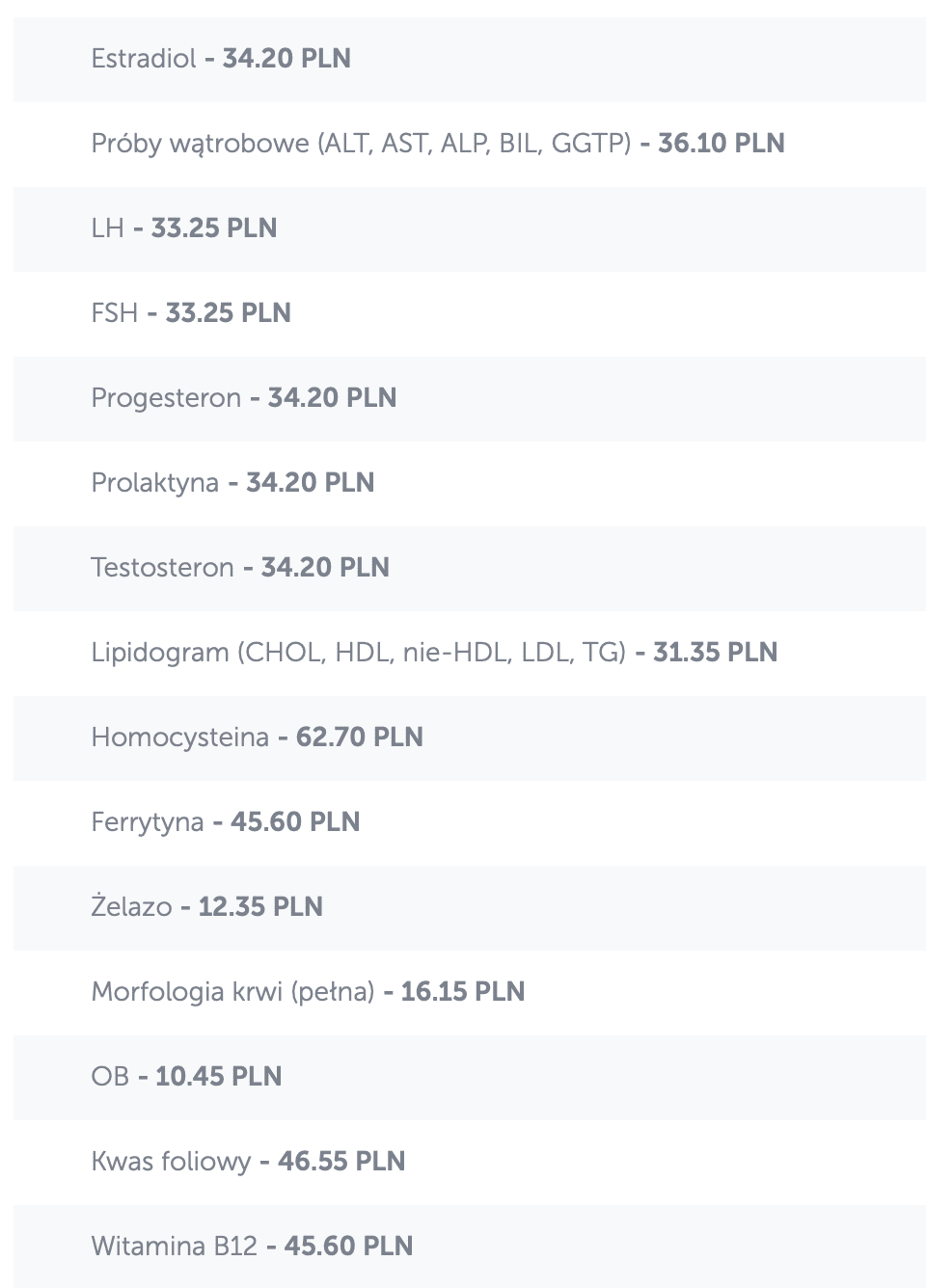This screenshot has height=1288, width=926.
Task: Click the Progesteron test row
Action: 243,398
